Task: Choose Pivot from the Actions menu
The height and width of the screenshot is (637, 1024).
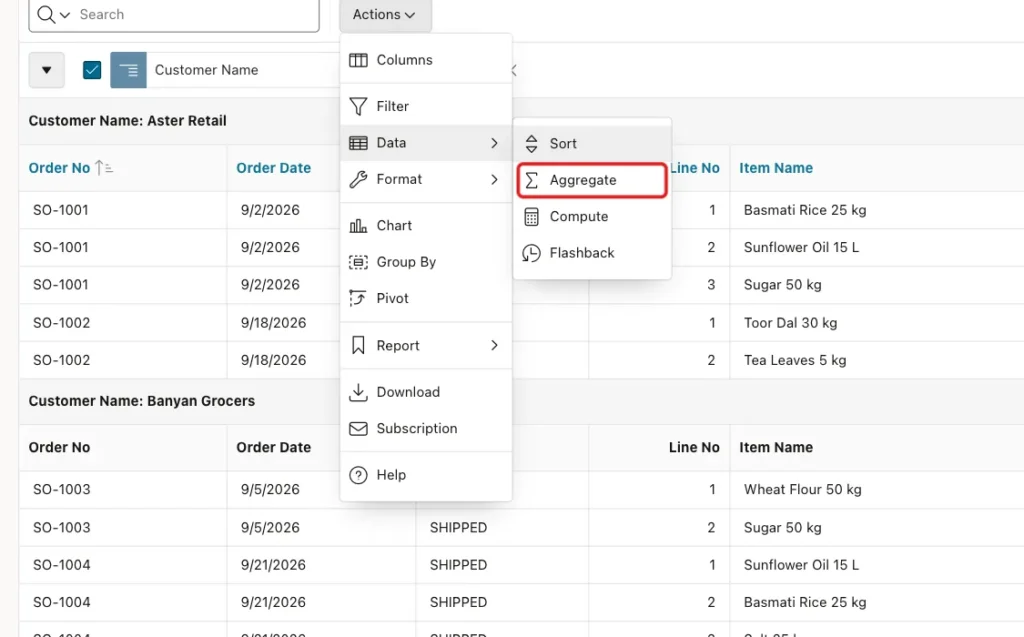Action: [x=425, y=298]
